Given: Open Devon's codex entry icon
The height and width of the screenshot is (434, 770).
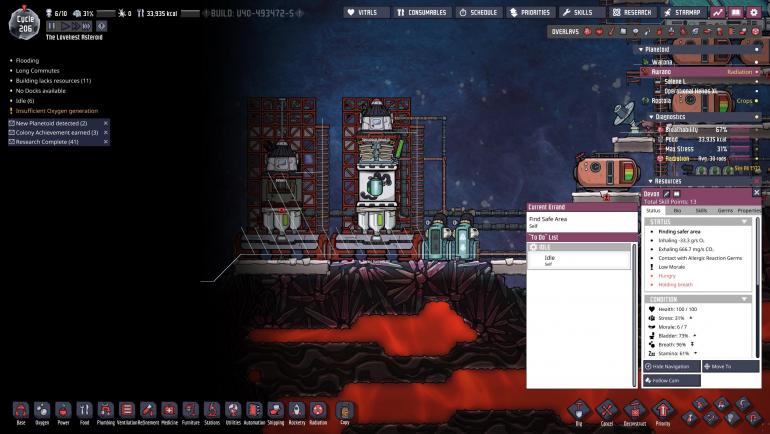Looking at the screenshot, I should pos(677,194).
